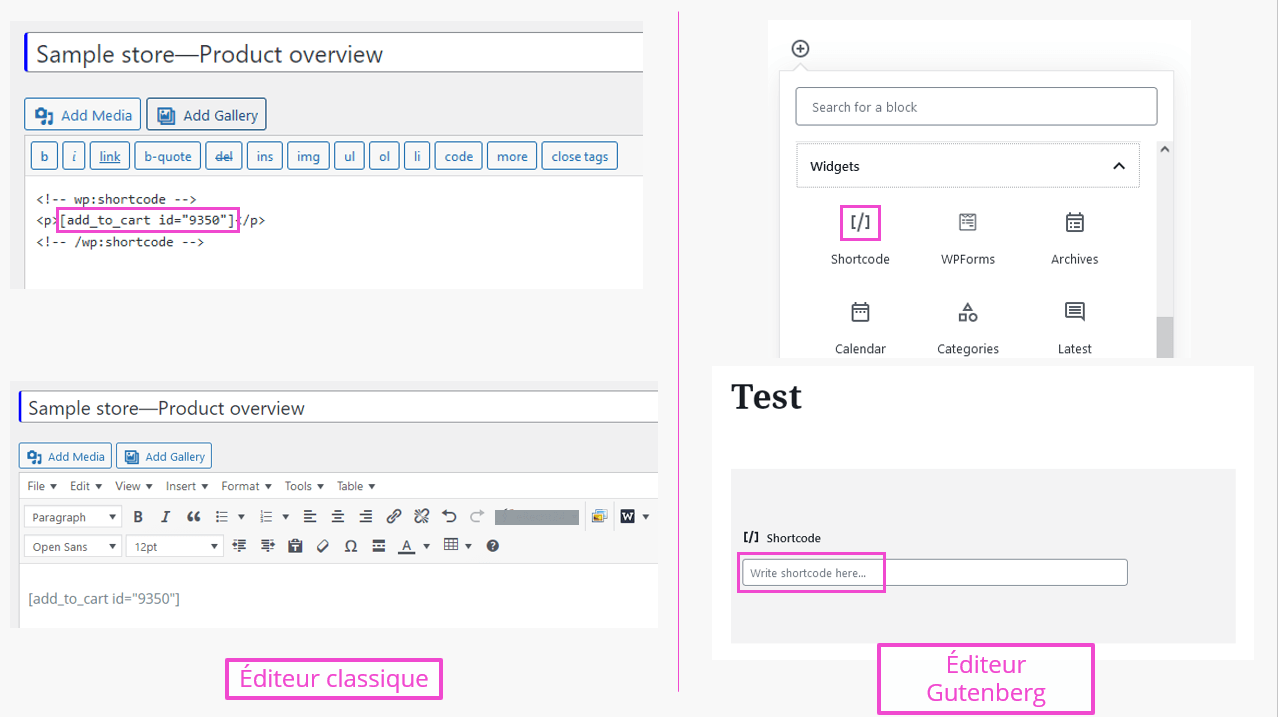Click the 'b' quicktag button
The height and width of the screenshot is (717, 1278).
coord(44,156)
